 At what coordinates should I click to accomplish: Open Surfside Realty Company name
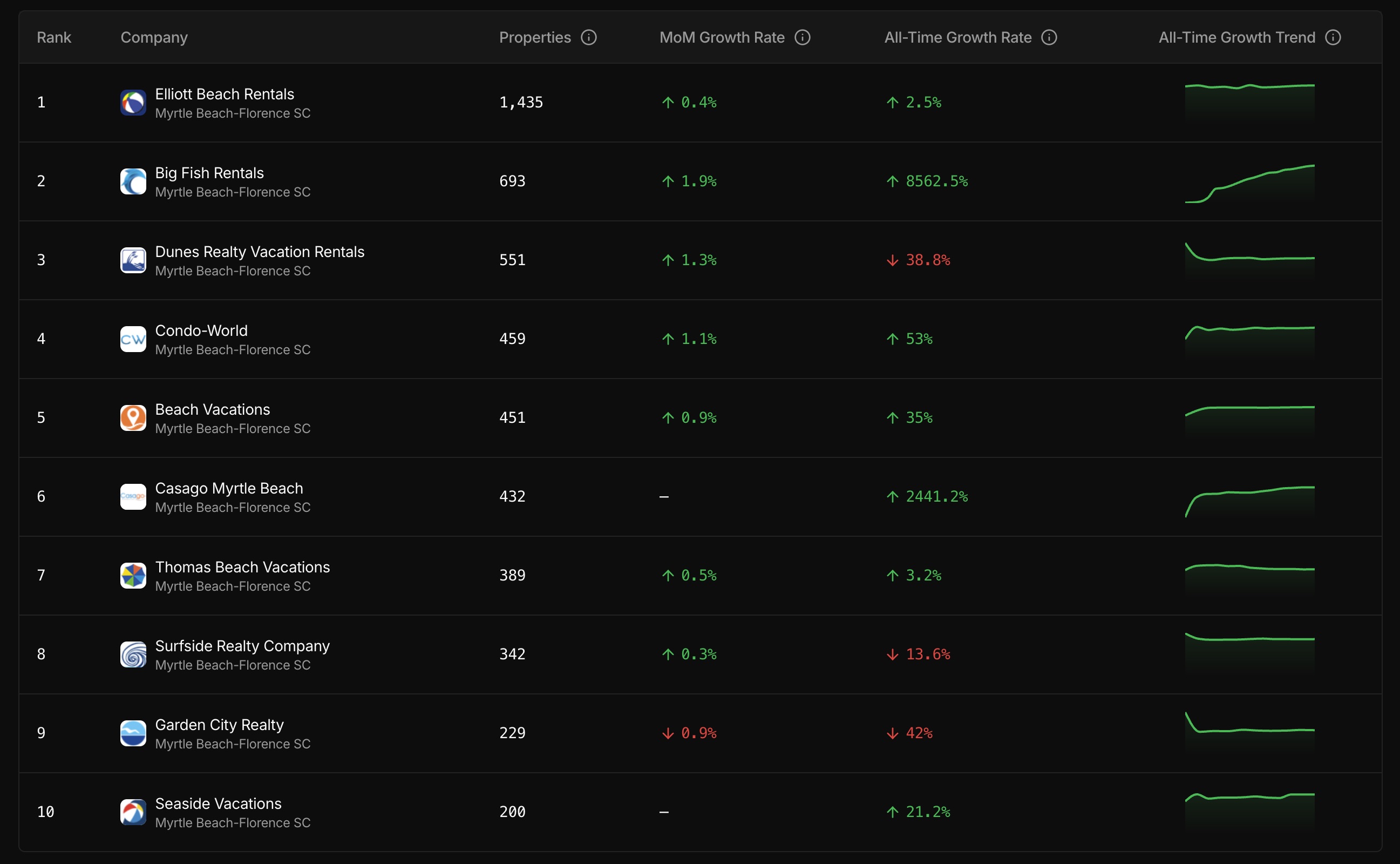coord(243,646)
